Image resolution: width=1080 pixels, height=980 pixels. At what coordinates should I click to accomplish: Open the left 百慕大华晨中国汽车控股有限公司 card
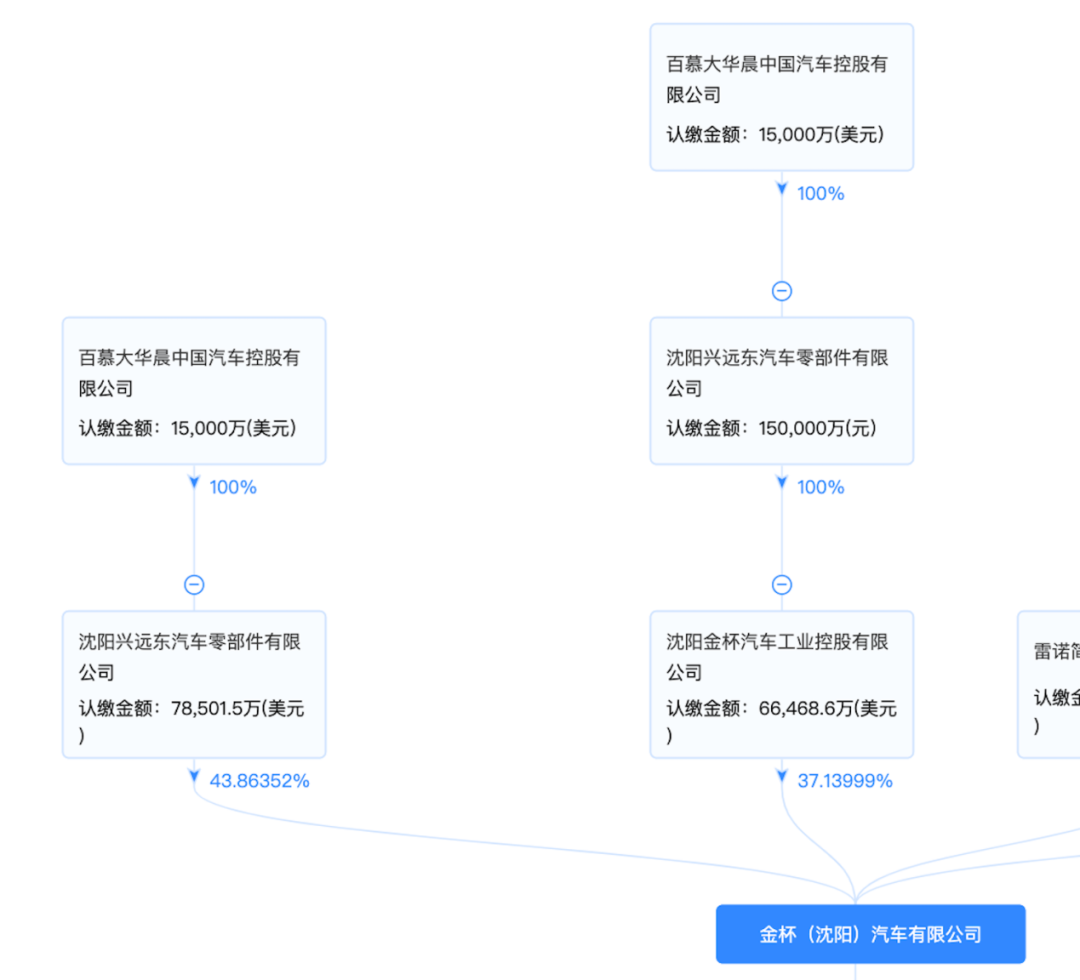click(x=194, y=390)
